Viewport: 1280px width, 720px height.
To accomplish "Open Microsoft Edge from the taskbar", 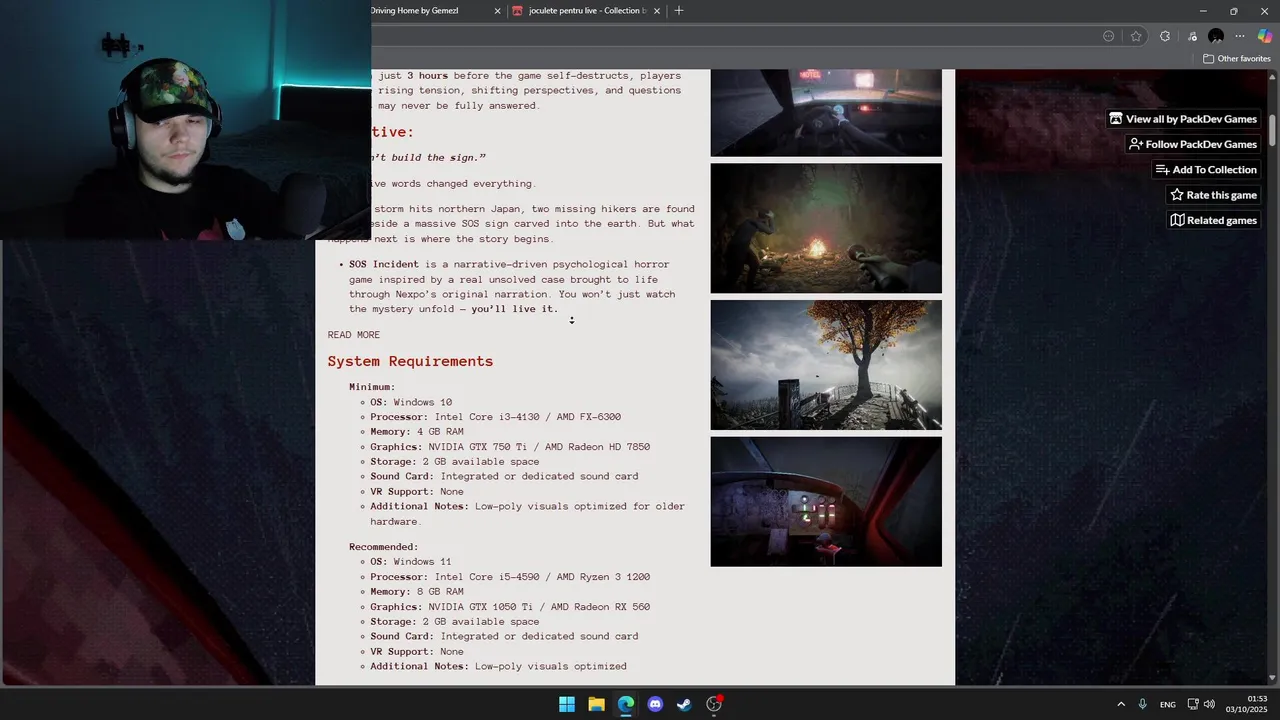I will [626, 704].
